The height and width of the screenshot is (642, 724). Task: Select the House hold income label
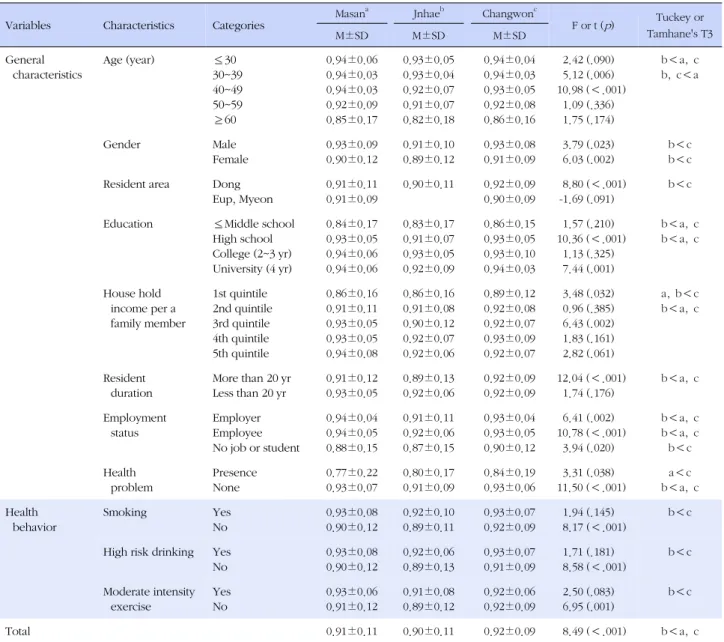(144, 309)
